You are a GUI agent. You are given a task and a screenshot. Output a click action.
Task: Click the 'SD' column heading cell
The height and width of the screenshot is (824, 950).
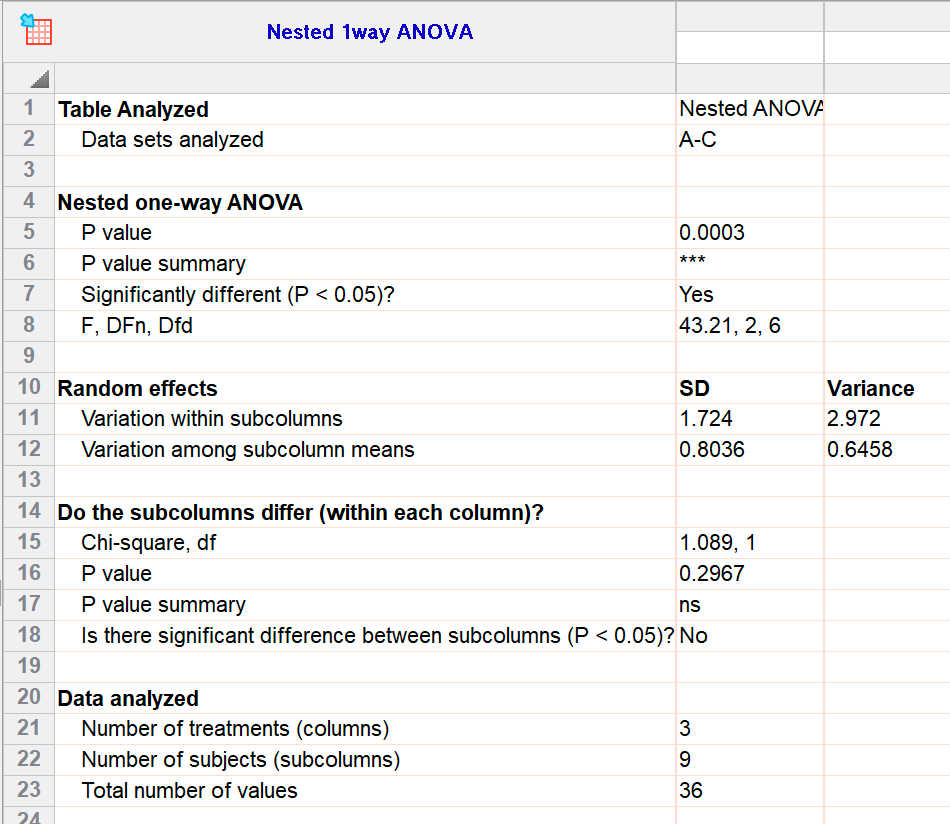pos(694,389)
